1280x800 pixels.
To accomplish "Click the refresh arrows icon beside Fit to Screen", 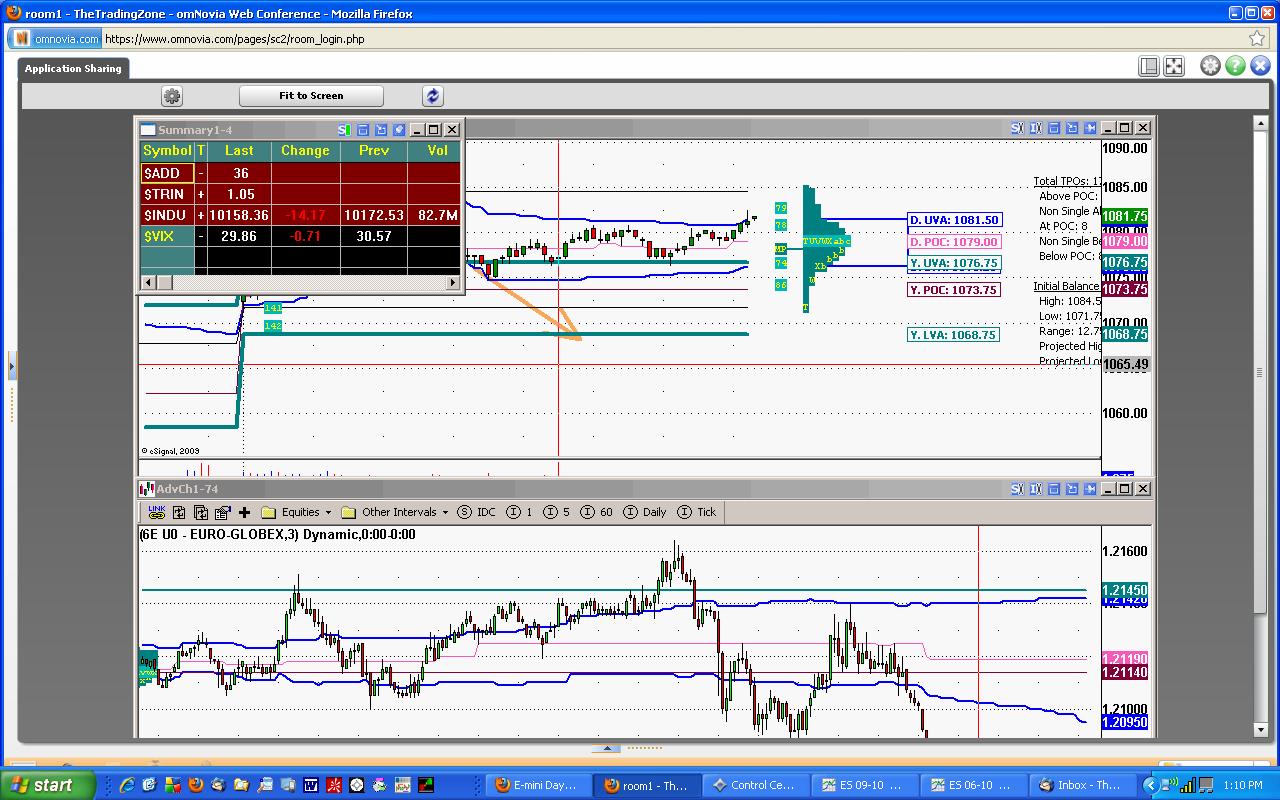I will tap(432, 96).
